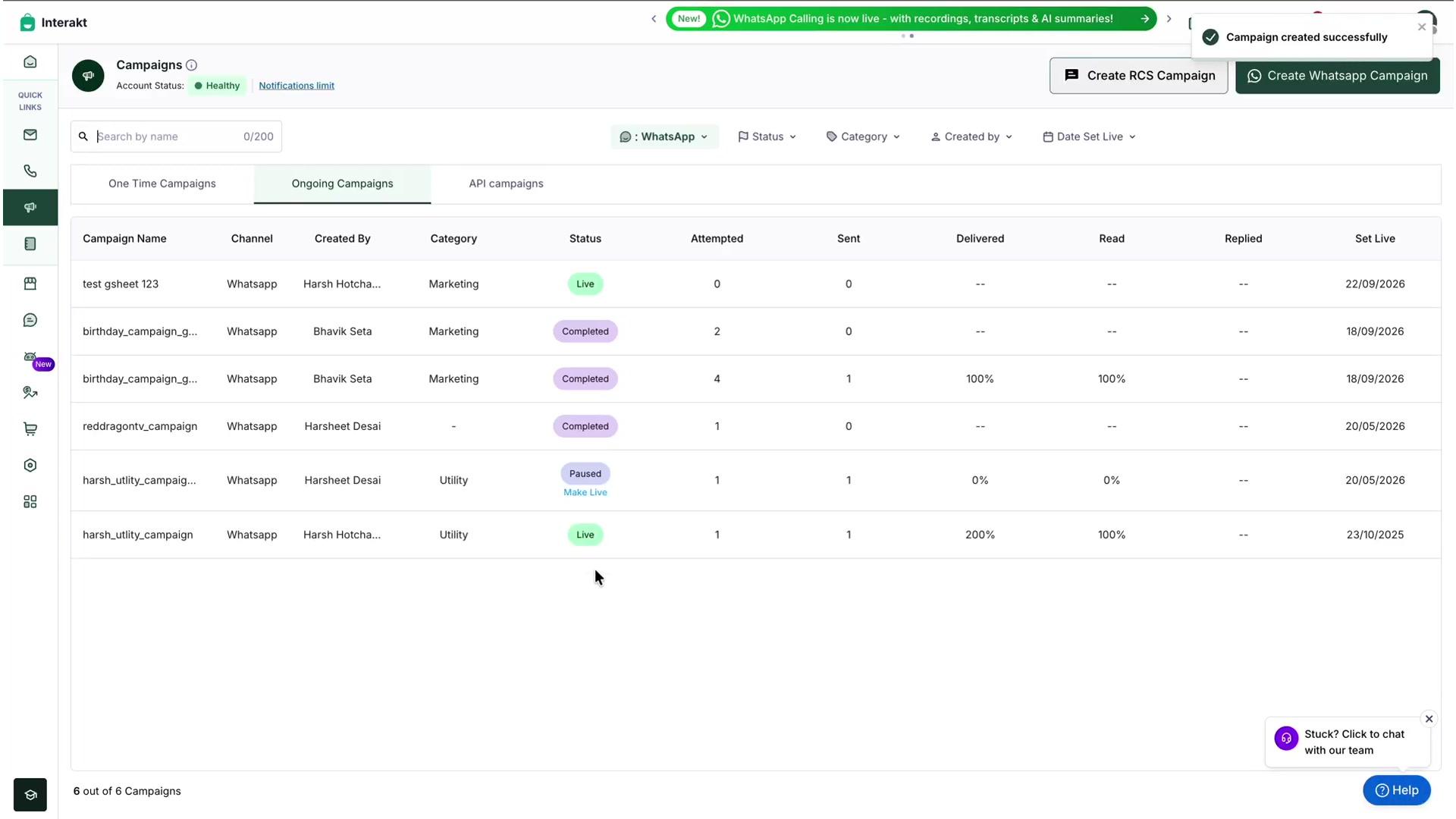The width and height of the screenshot is (1456, 819).
Task: Click the 200% delivered value
Action: [x=980, y=535]
